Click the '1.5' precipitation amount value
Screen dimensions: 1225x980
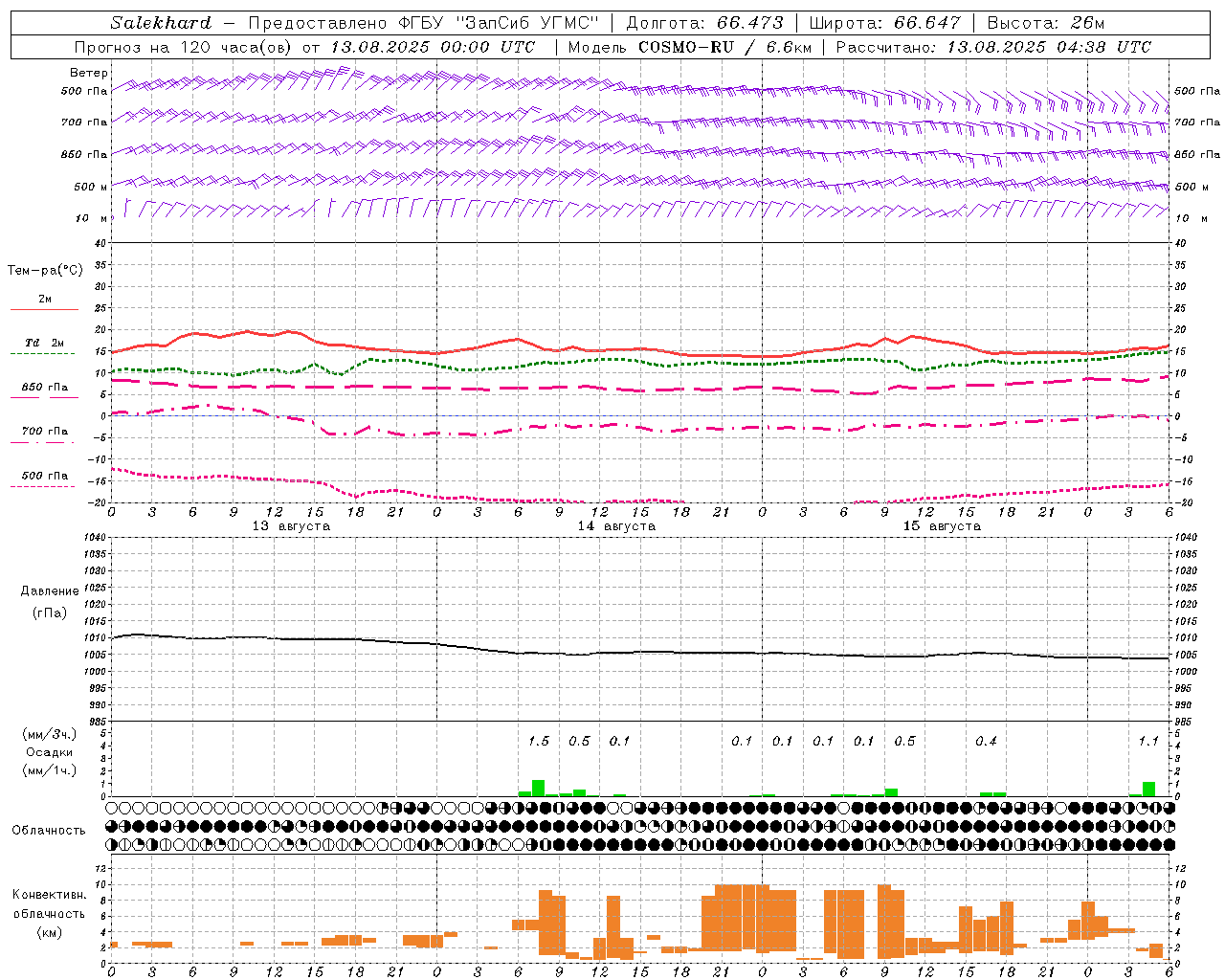pos(539,741)
